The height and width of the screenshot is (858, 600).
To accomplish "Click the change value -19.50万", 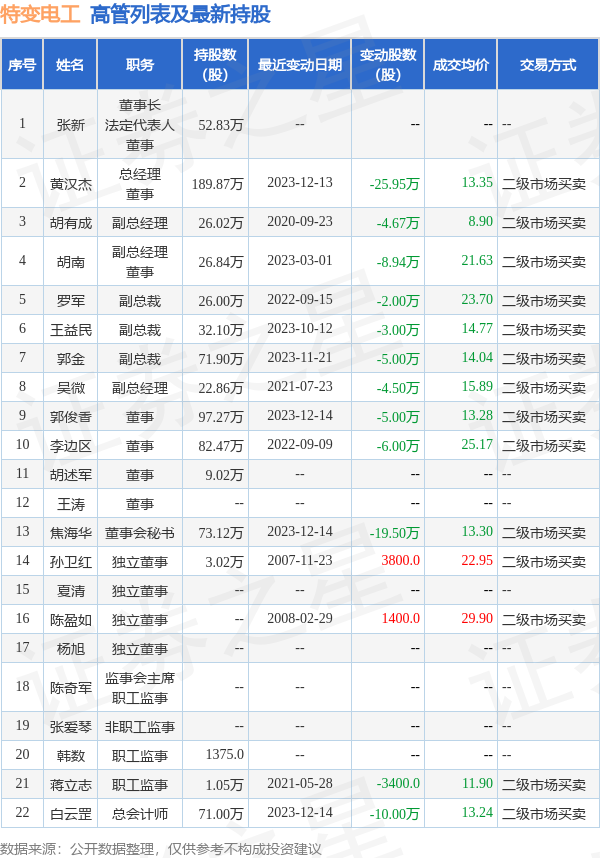I will point(394,532).
